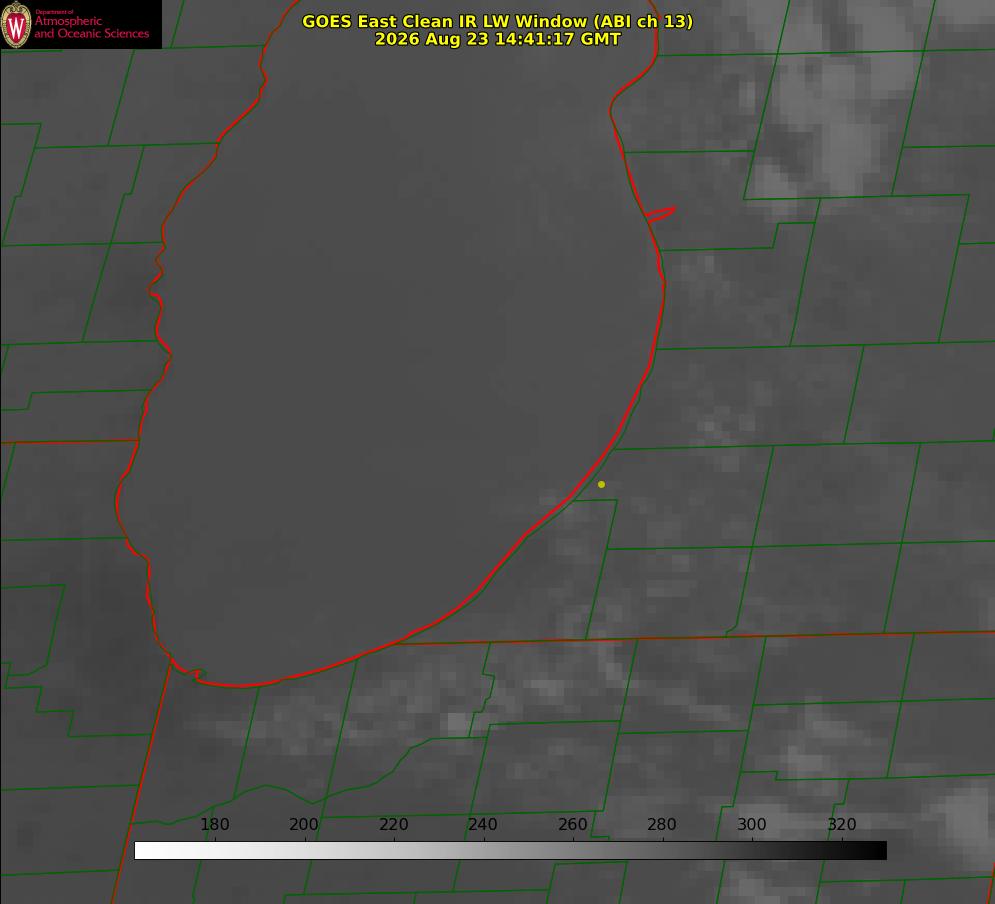Screen dimensions: 995x904
Task: Click the 200 tick label on the colorbar
Action: click(x=304, y=824)
